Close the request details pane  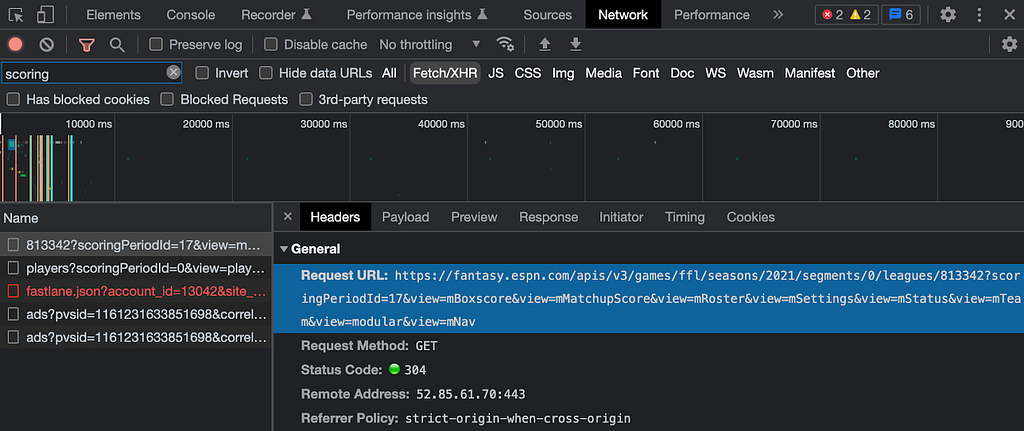point(287,217)
